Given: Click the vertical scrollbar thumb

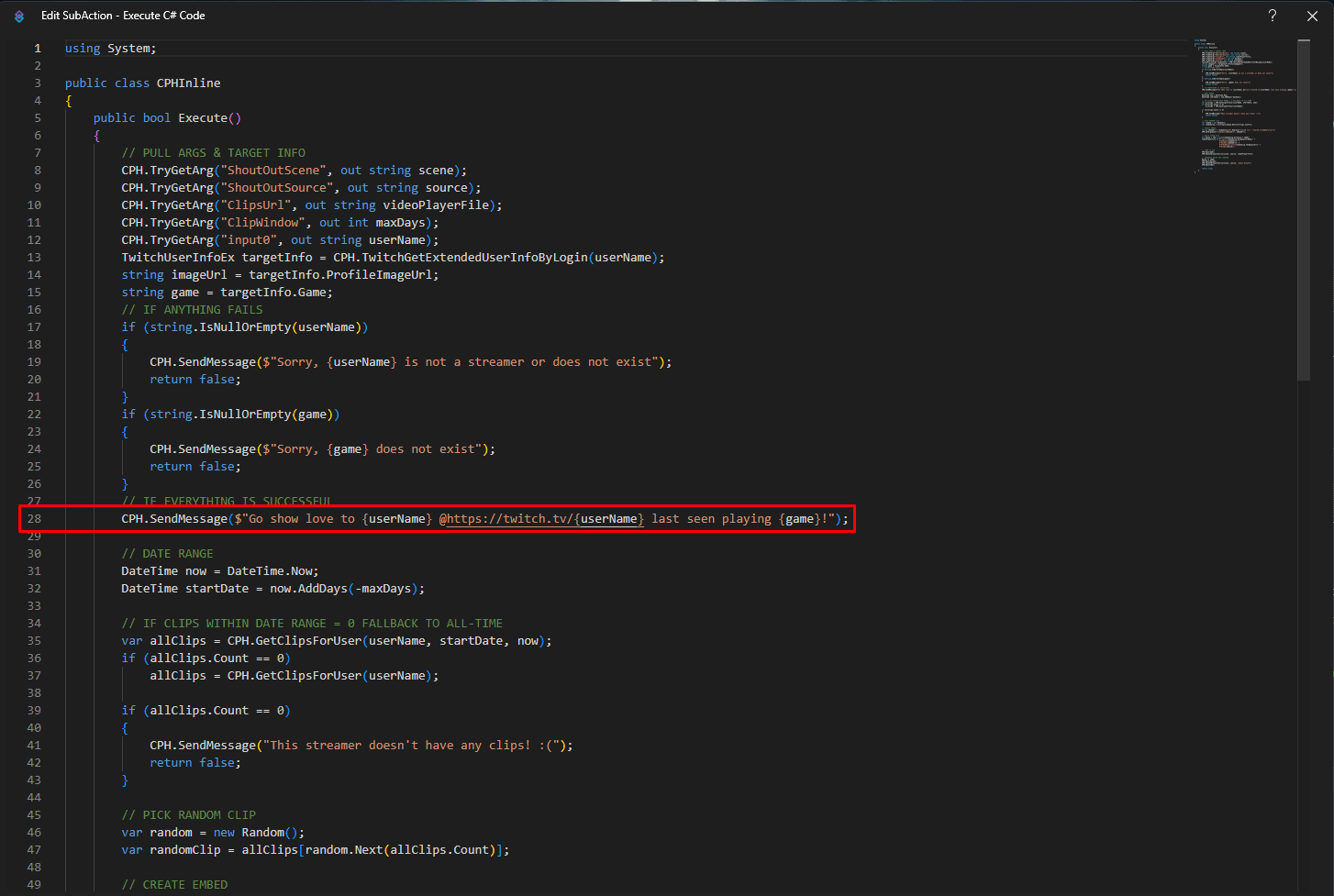Looking at the screenshot, I should click(x=1304, y=209).
